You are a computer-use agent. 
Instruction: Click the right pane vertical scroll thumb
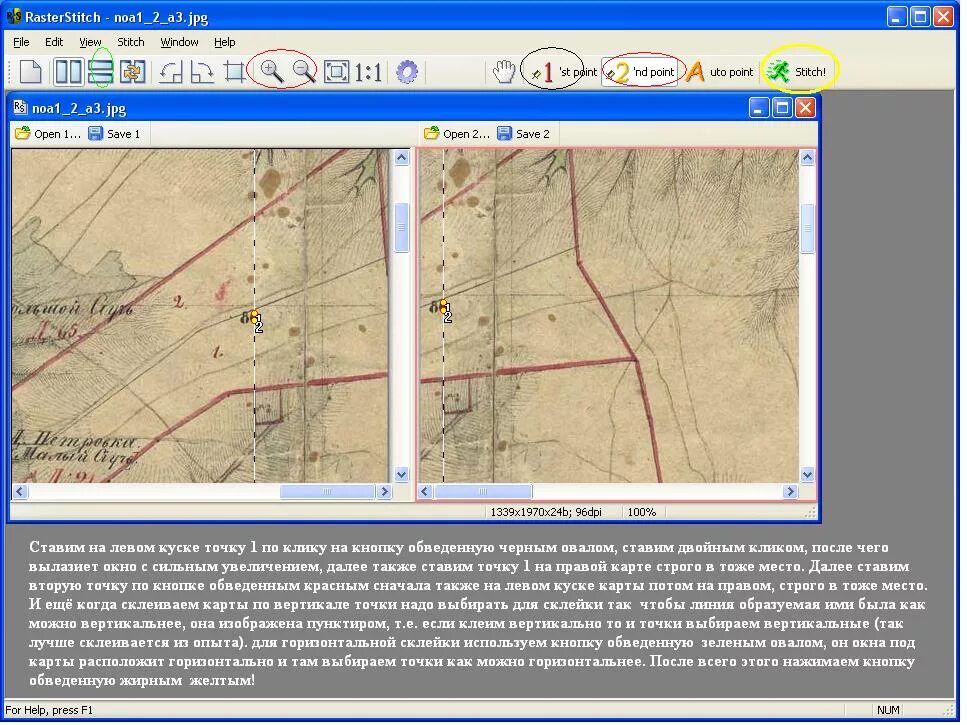(x=807, y=229)
